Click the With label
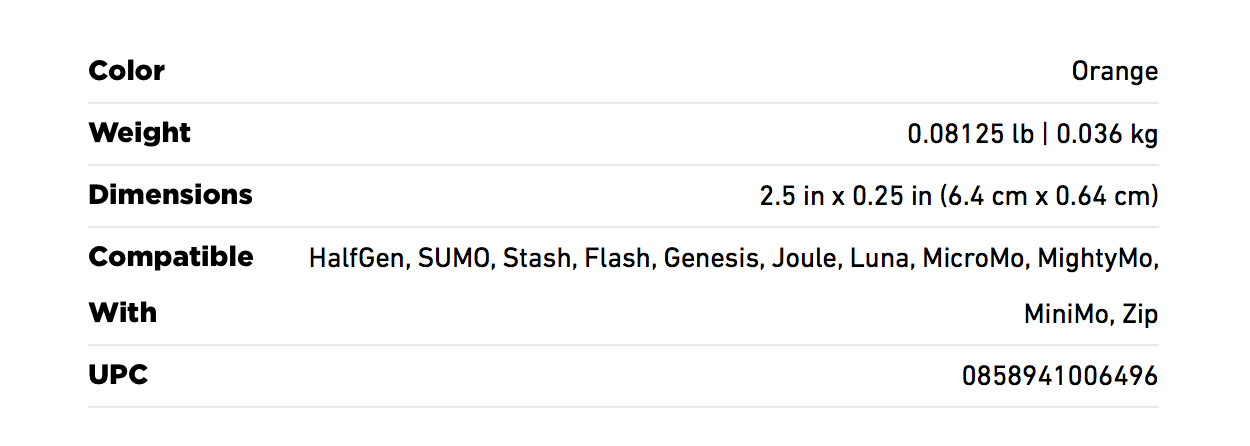Viewport: 1250px width, 446px height. pos(123,313)
